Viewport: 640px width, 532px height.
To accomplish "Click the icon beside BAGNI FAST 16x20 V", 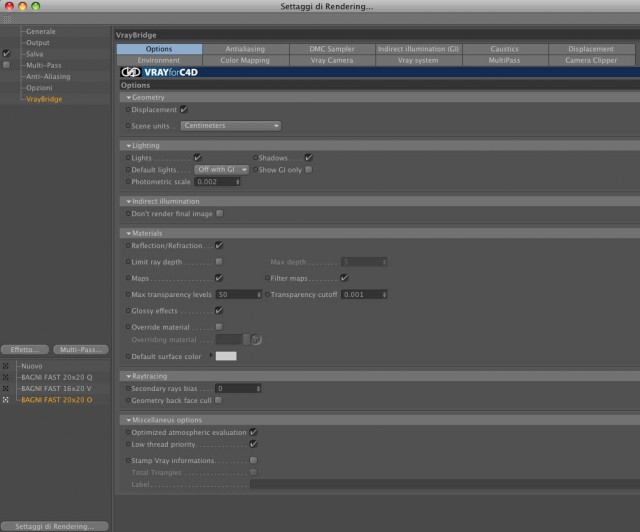I will point(6,389).
